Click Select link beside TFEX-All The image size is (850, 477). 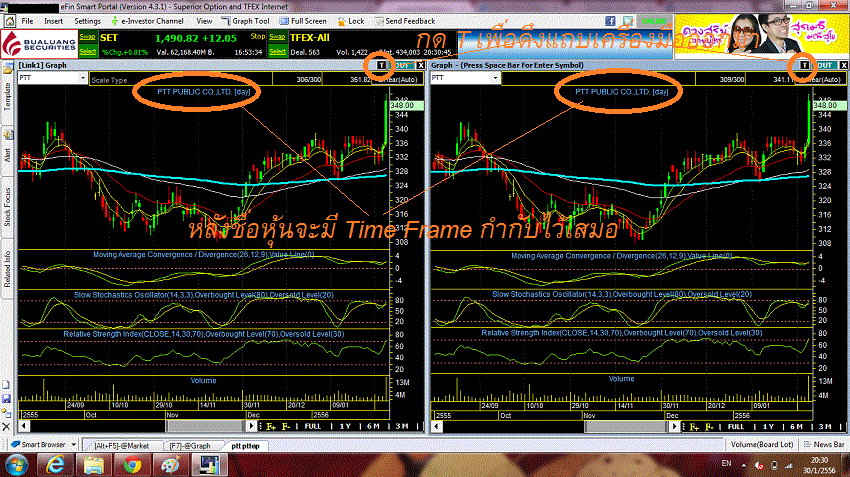(278, 51)
